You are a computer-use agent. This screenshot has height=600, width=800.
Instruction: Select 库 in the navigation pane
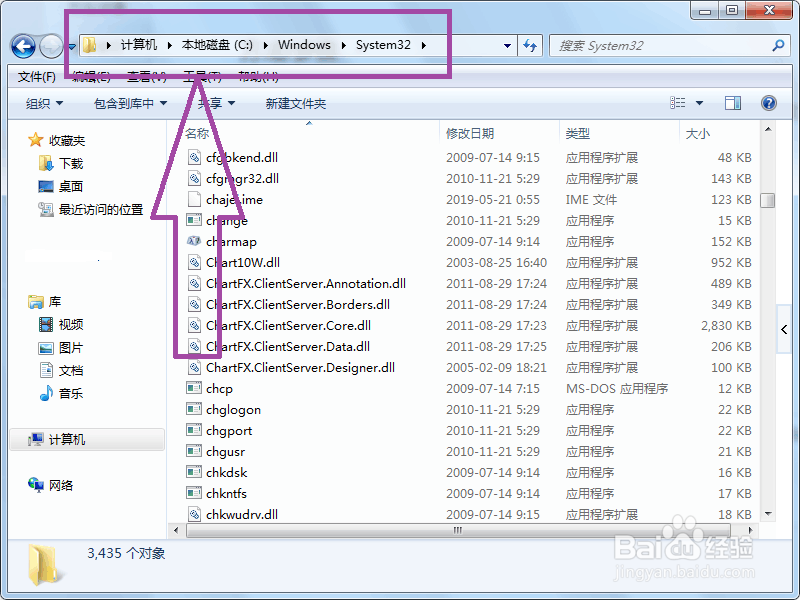click(55, 302)
